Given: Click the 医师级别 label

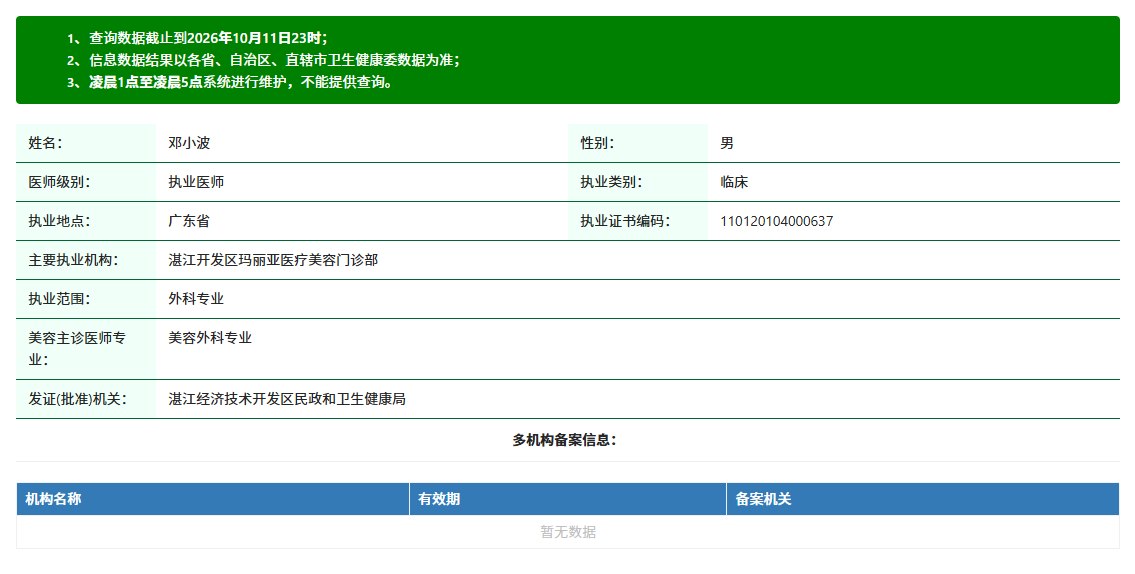Looking at the screenshot, I should pos(59,182).
